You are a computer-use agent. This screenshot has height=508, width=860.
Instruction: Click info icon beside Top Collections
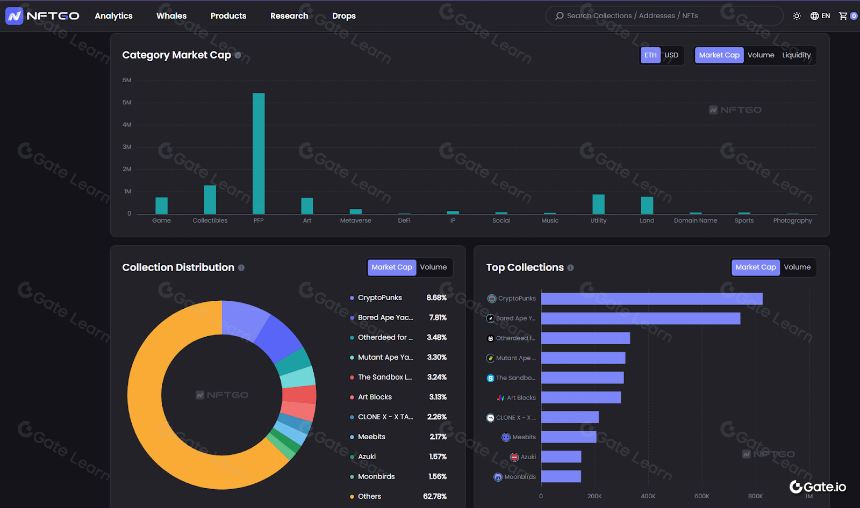point(570,268)
